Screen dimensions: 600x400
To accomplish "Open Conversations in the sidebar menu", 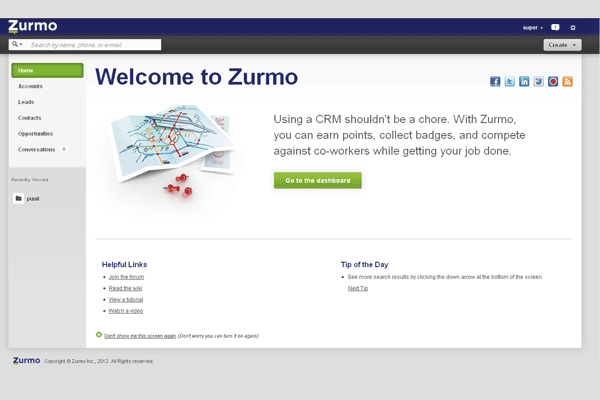I will pyautogui.click(x=36, y=149).
